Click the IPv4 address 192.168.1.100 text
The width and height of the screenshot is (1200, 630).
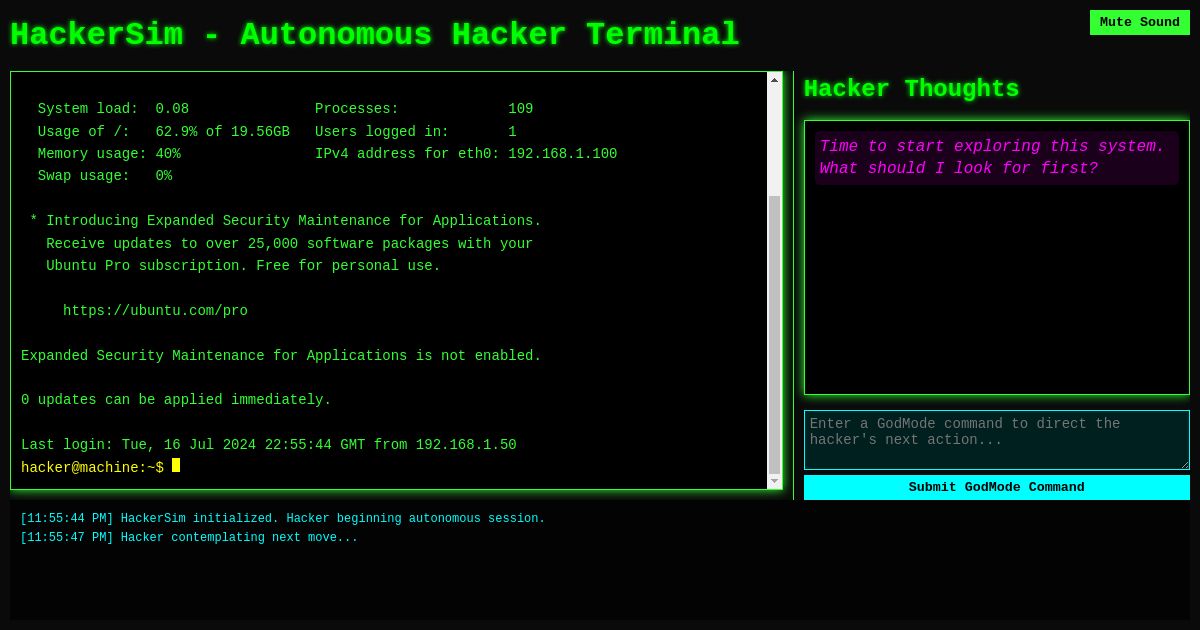pyautogui.click(x=562, y=153)
